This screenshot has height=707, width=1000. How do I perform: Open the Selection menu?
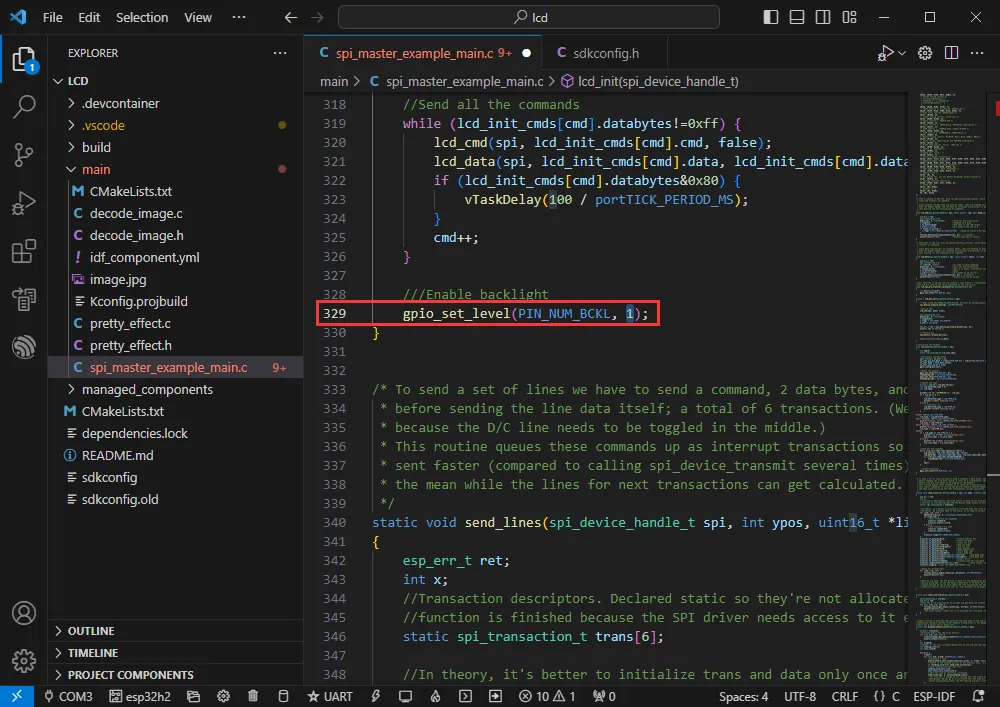142,17
